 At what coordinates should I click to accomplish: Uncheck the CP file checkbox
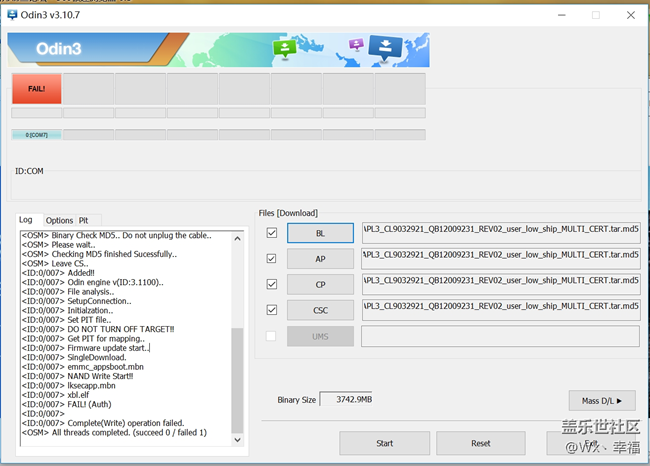272,284
